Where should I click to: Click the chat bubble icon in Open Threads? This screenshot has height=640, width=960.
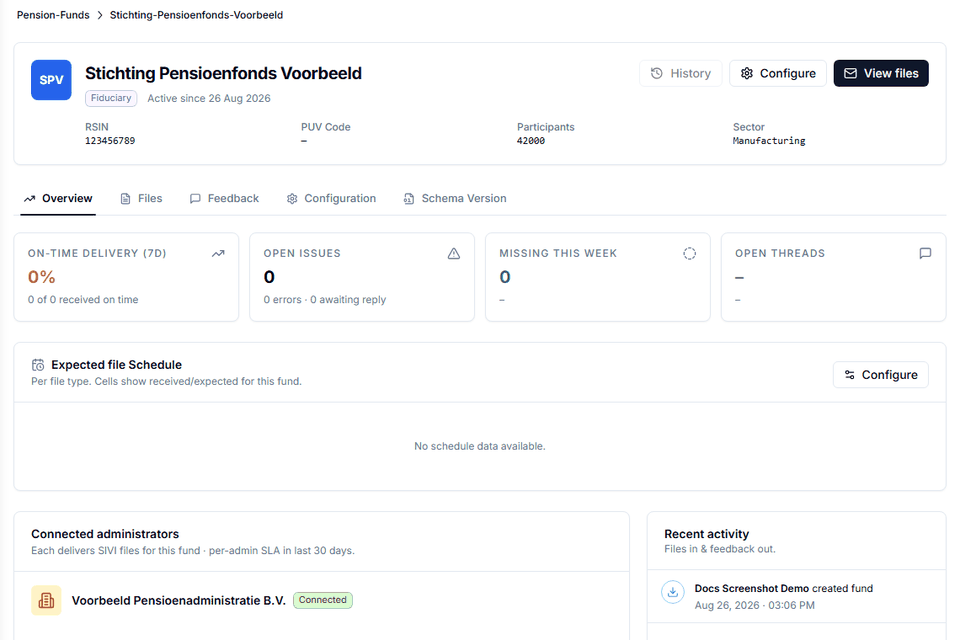click(x=925, y=254)
